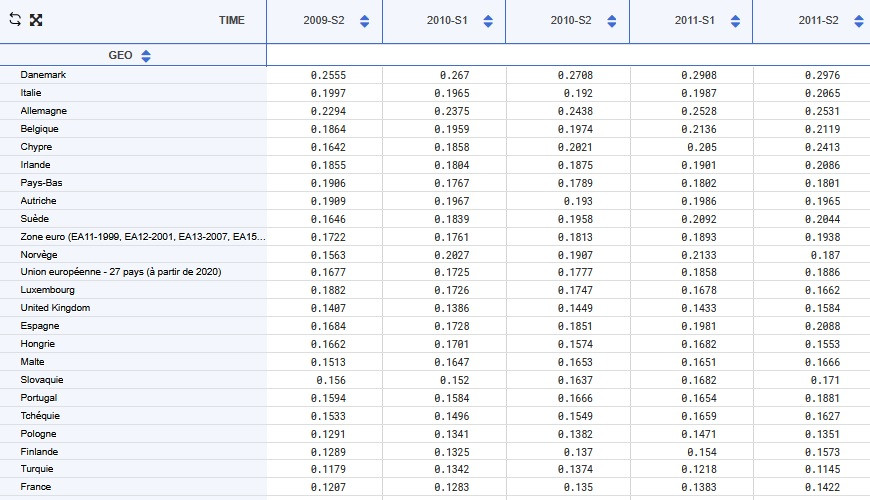Screen dimensions: 870x500
Task: Select the Autriche row label
Action: point(38,200)
